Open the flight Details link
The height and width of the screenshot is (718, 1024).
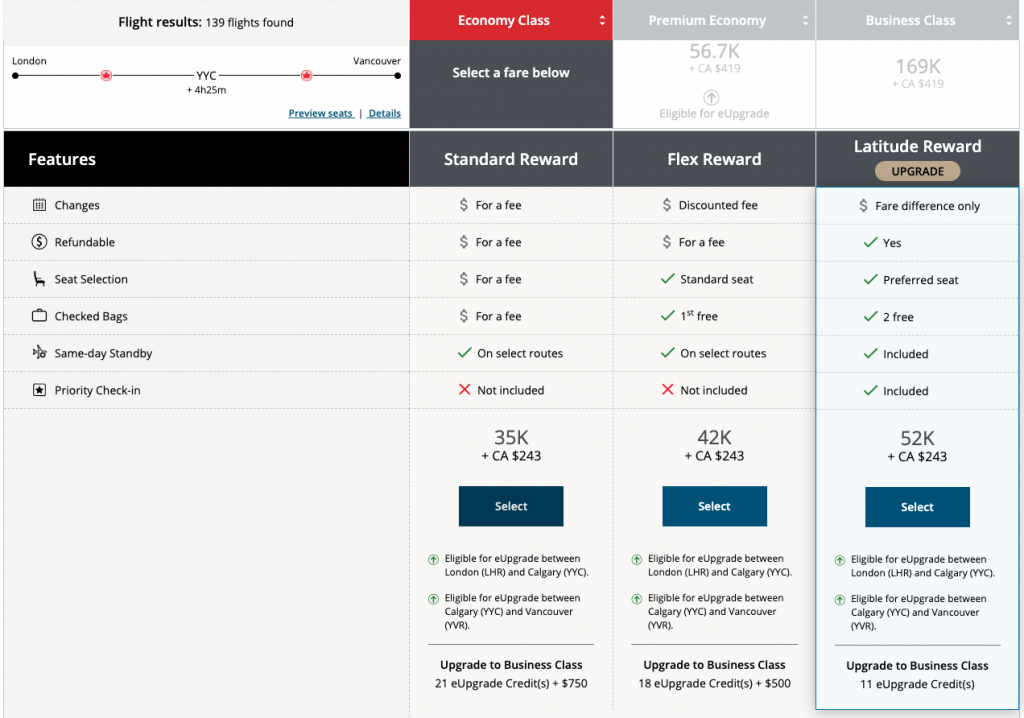(x=384, y=113)
